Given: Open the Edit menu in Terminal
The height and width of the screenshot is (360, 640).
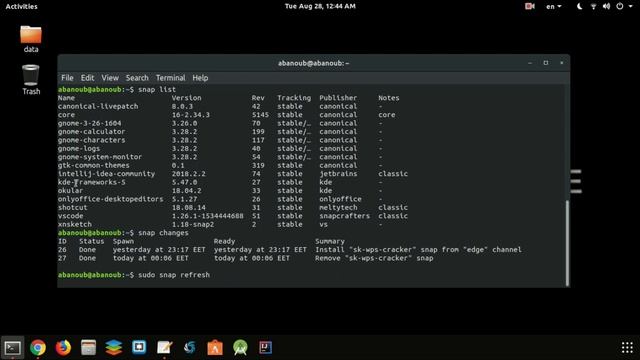Looking at the screenshot, I should pyautogui.click(x=87, y=78).
